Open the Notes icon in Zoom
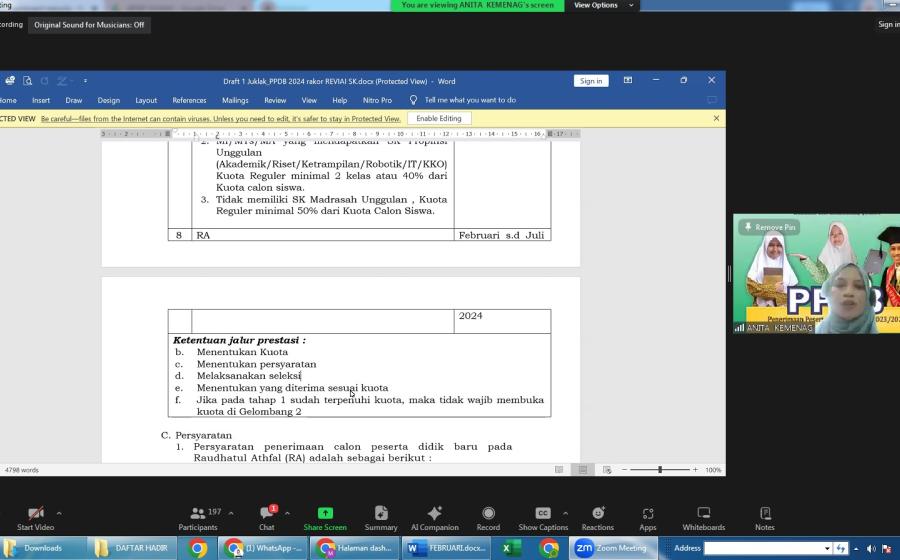 point(765,514)
